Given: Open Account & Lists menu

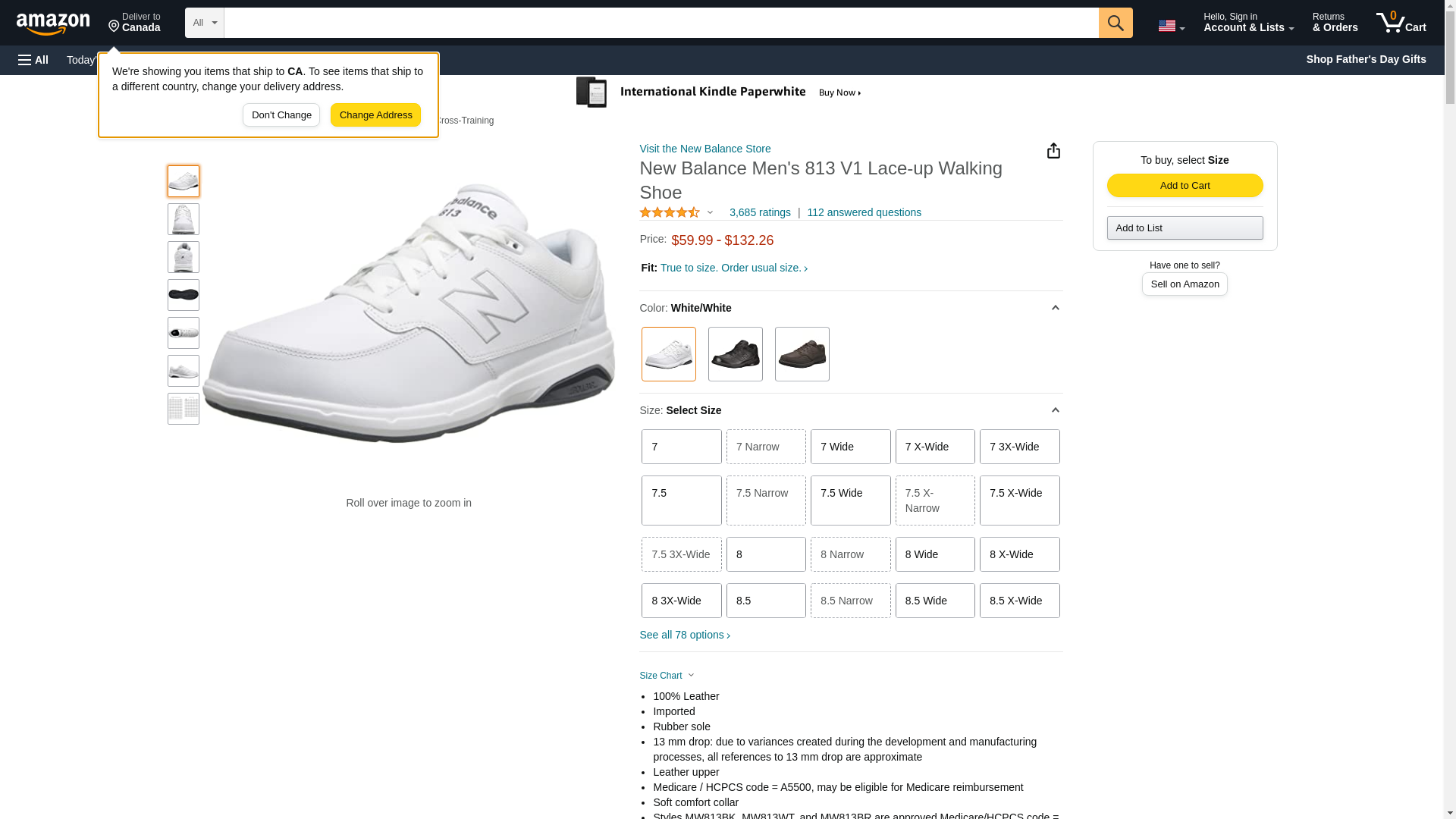Looking at the screenshot, I should pos(1248,23).
